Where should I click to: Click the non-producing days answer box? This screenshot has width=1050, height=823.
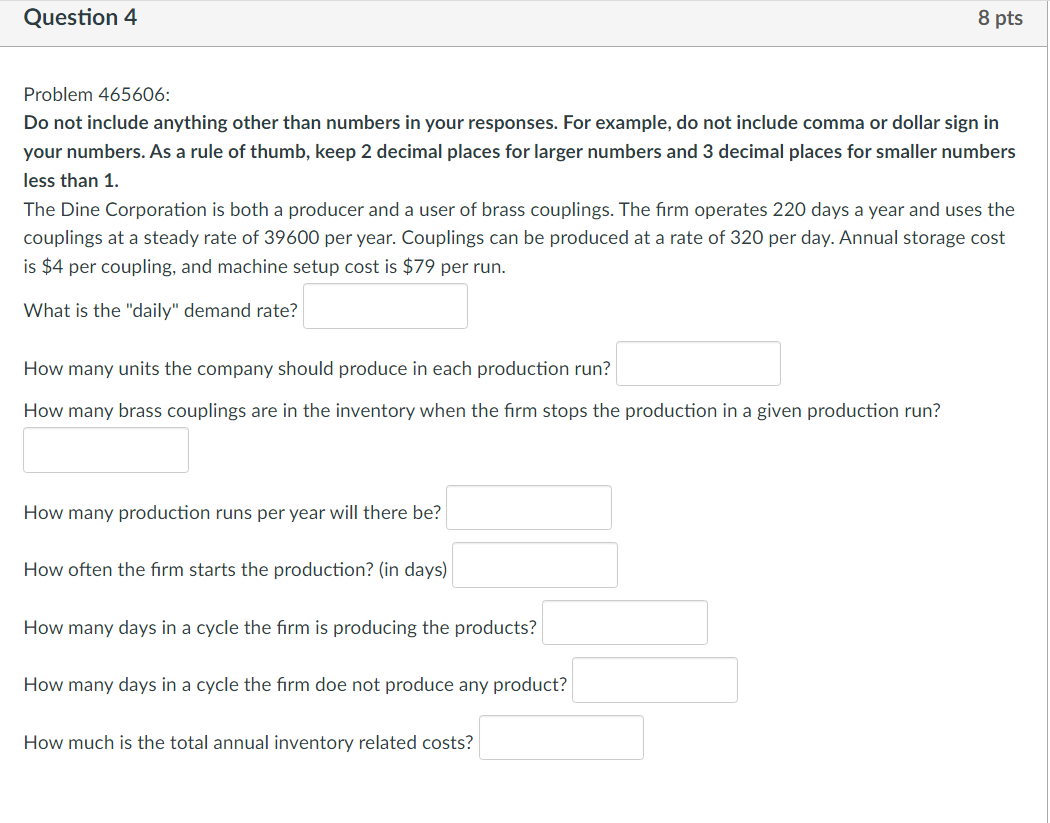(x=654, y=679)
